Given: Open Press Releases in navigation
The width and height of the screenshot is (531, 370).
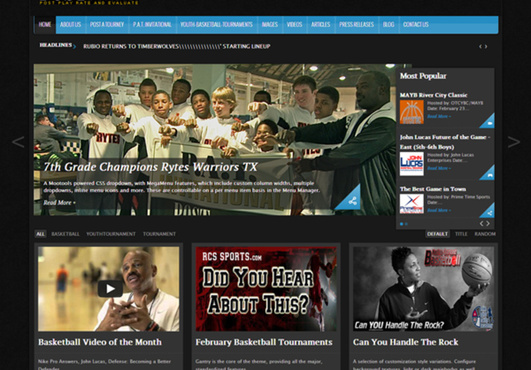Looking at the screenshot, I should click(x=356, y=25).
